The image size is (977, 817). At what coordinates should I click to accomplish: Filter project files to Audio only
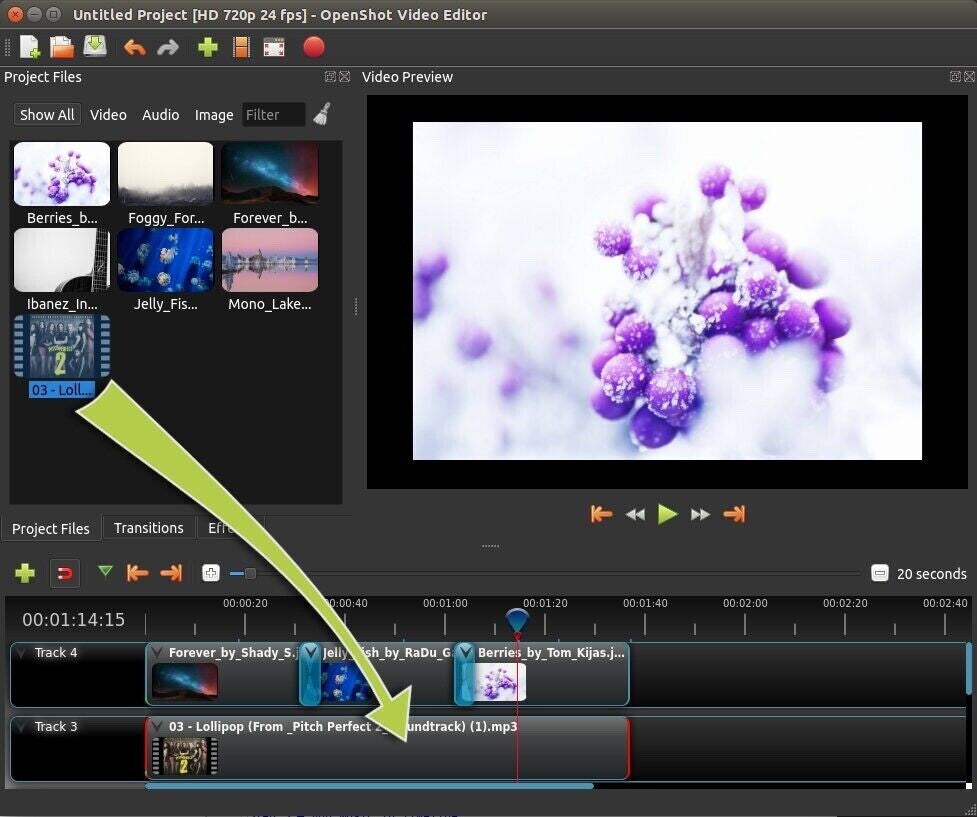click(x=160, y=114)
